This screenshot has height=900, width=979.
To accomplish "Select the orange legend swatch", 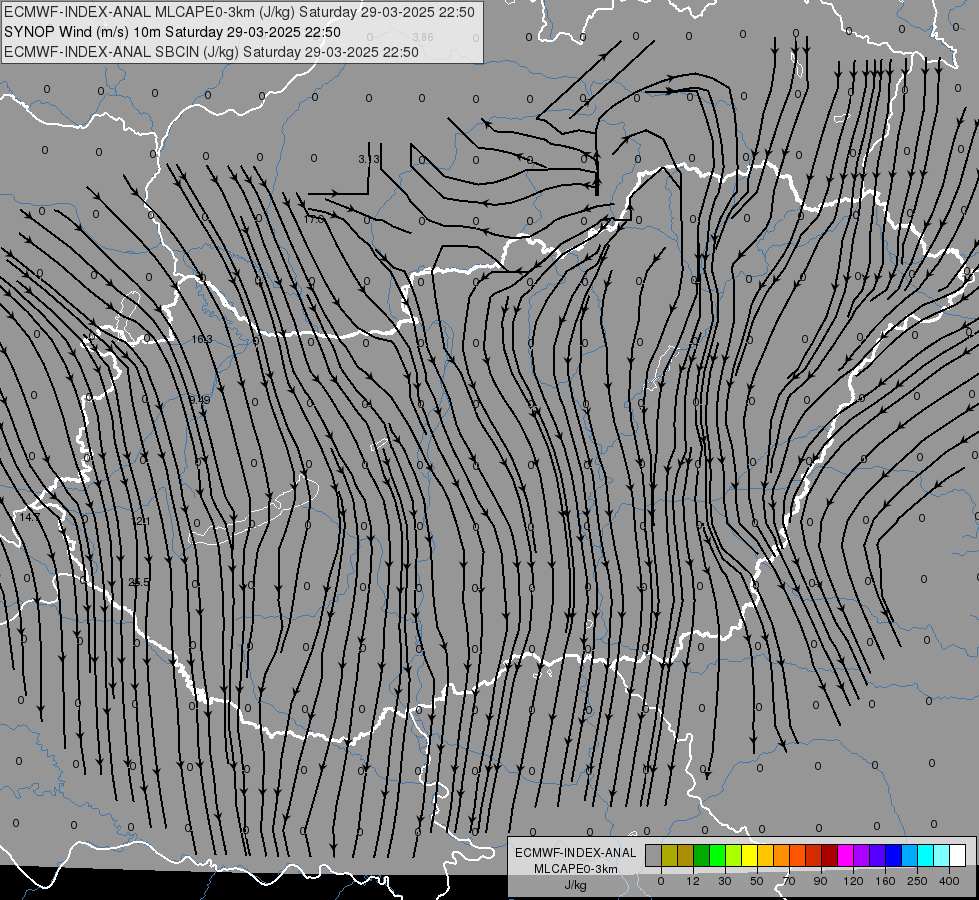I will 782,855.
